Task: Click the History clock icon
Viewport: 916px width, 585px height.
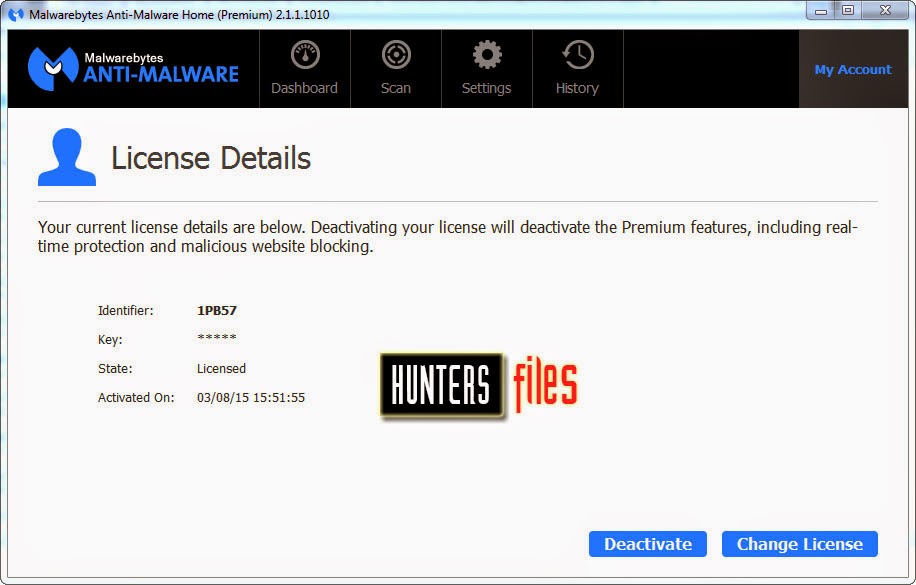Action: tap(578, 55)
